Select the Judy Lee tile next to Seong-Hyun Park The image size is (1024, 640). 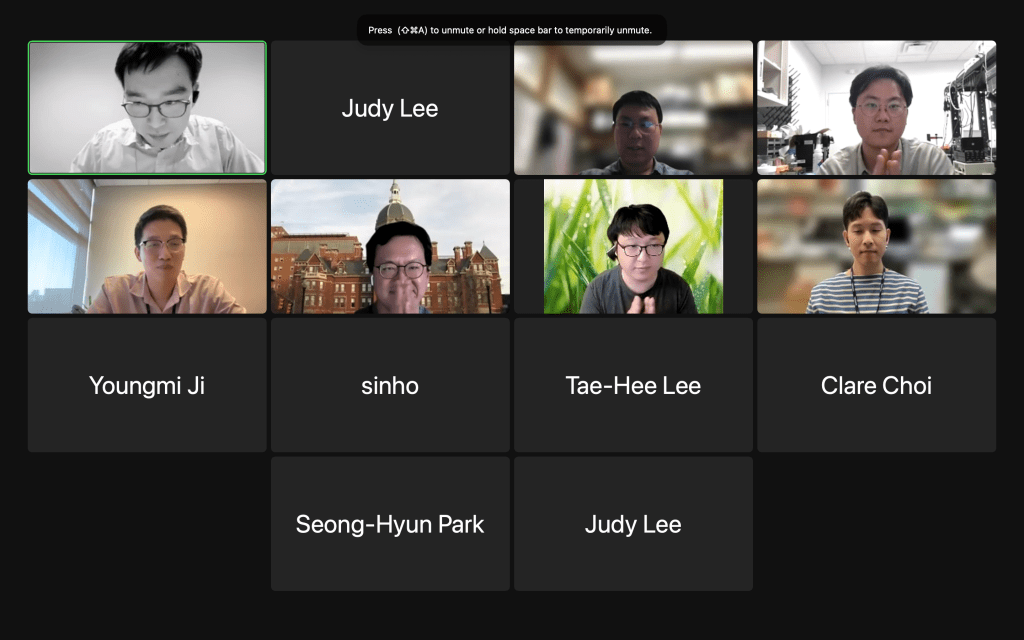pos(633,524)
